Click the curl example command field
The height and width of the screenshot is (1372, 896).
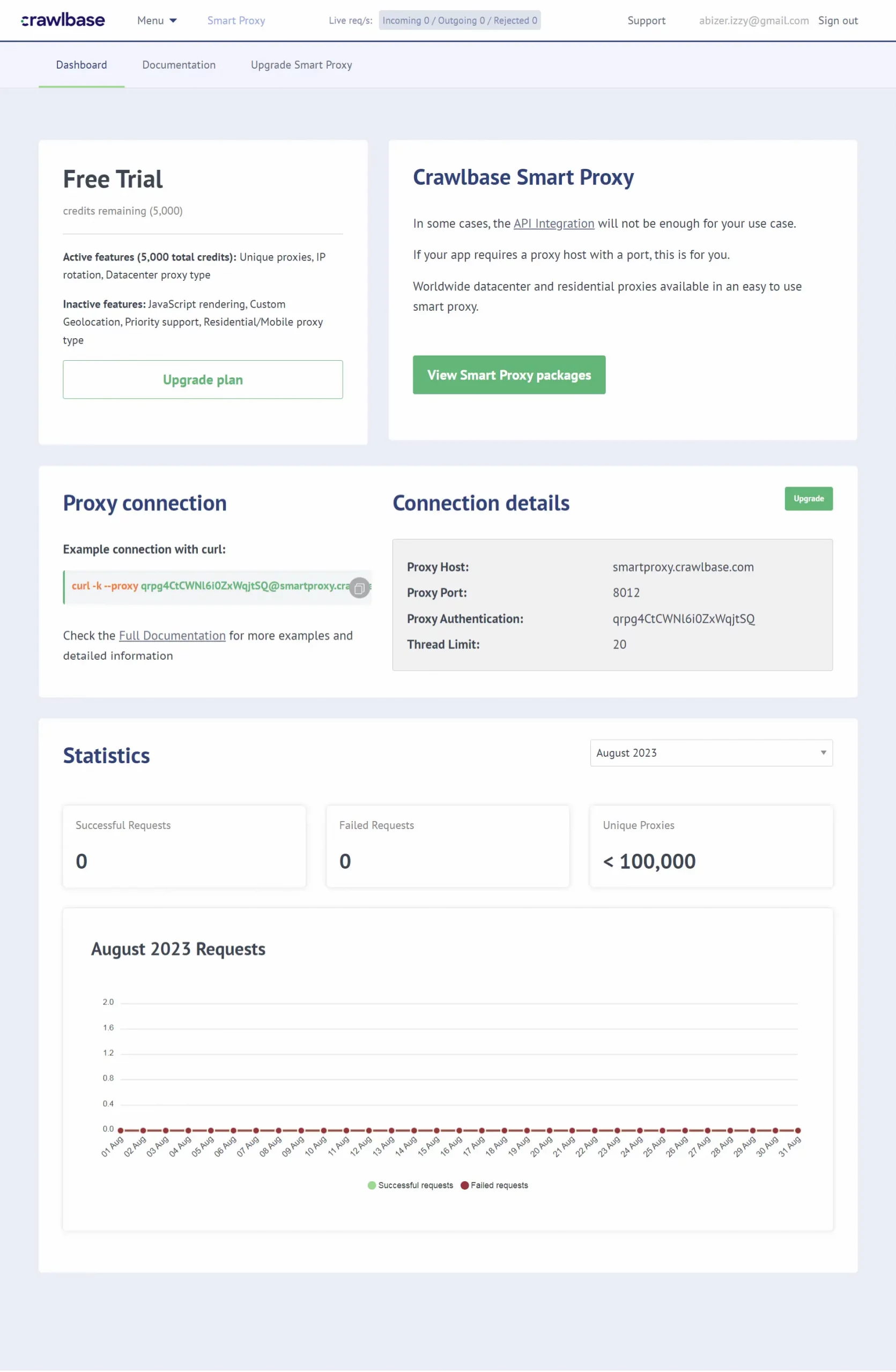coord(217,587)
